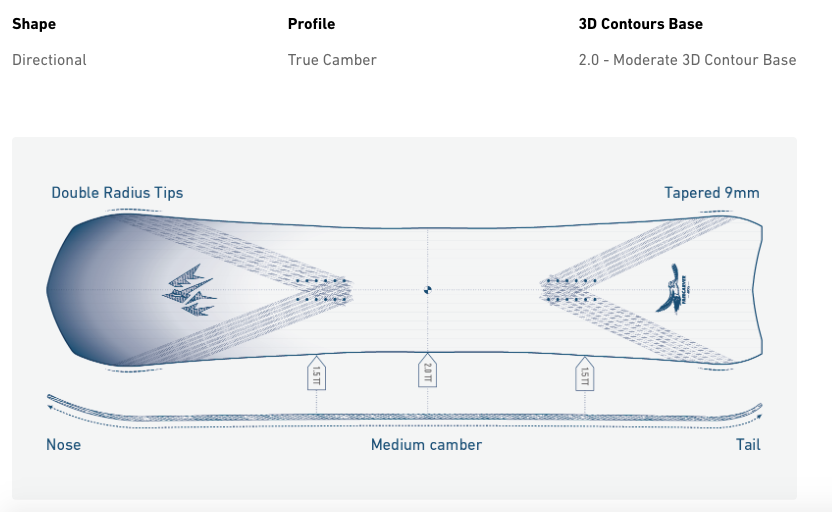Screen dimensions: 832x512
Task: Click the front binding insert holes
Action: point(322,290)
